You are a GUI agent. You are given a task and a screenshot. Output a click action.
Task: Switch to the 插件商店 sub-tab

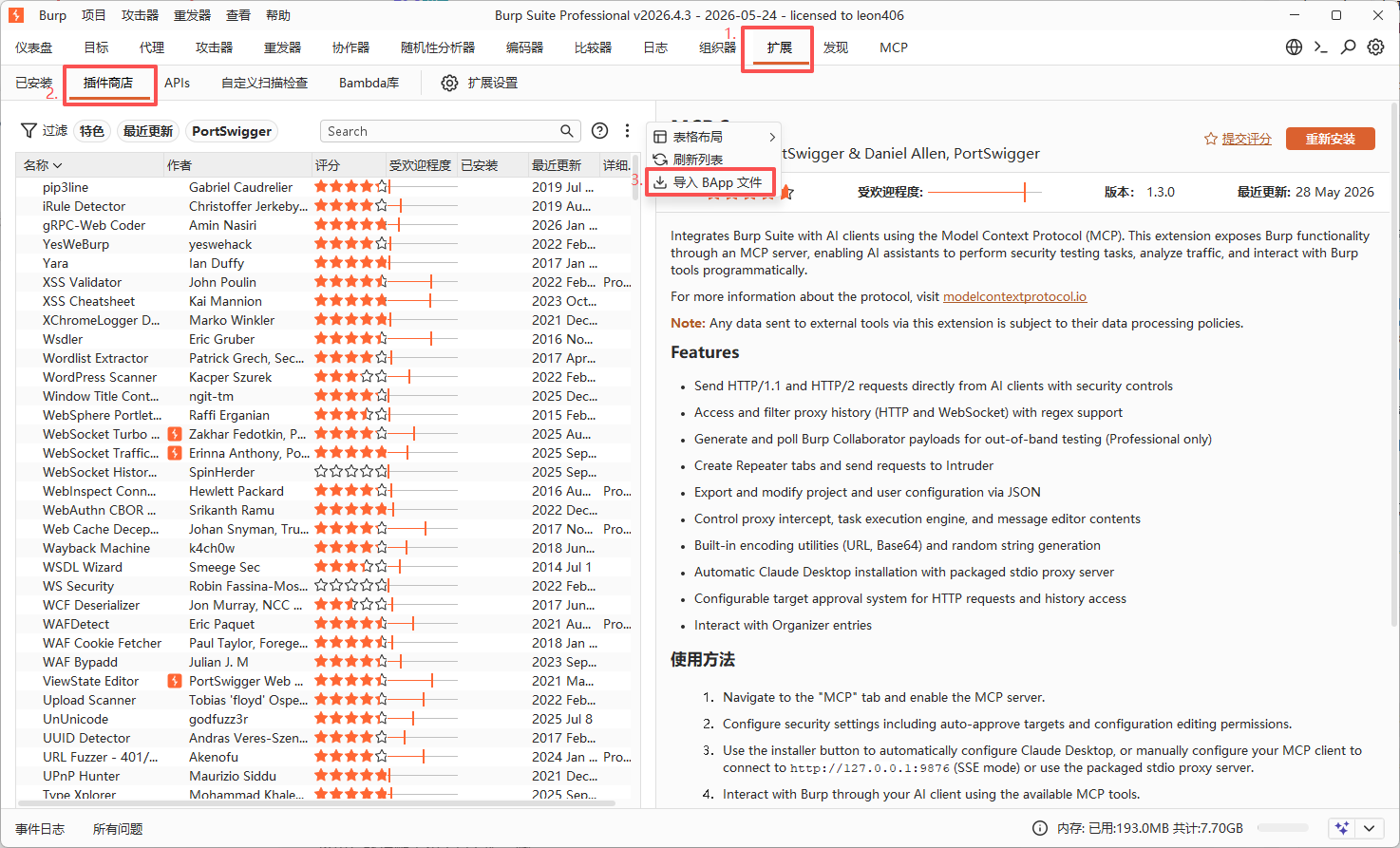(108, 83)
